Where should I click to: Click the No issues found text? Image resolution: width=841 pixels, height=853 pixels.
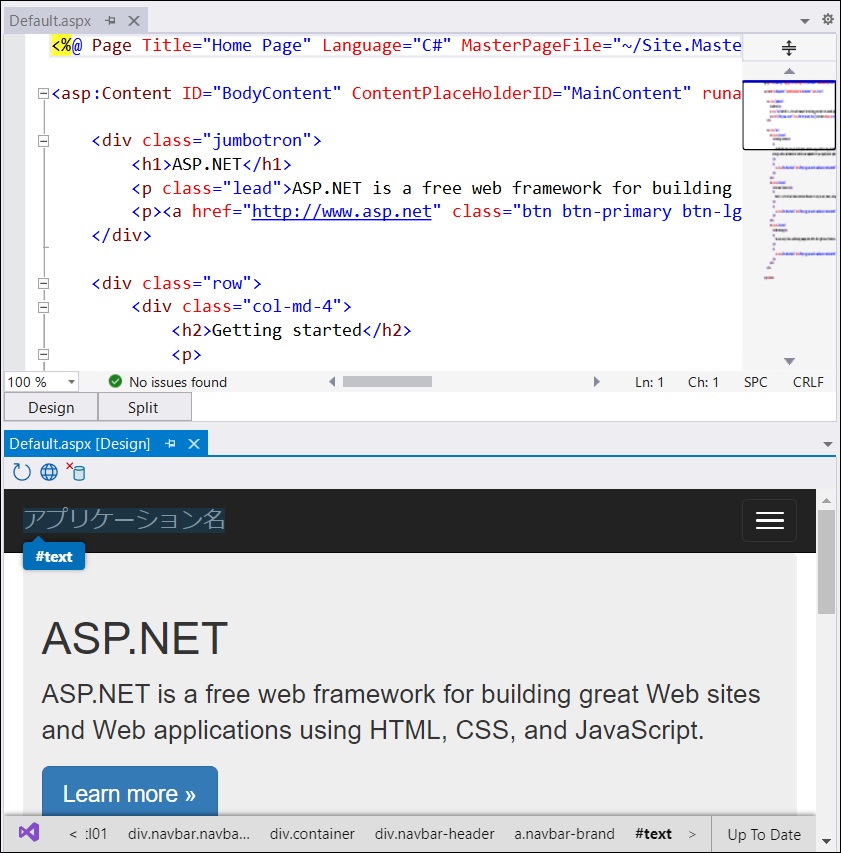(177, 382)
